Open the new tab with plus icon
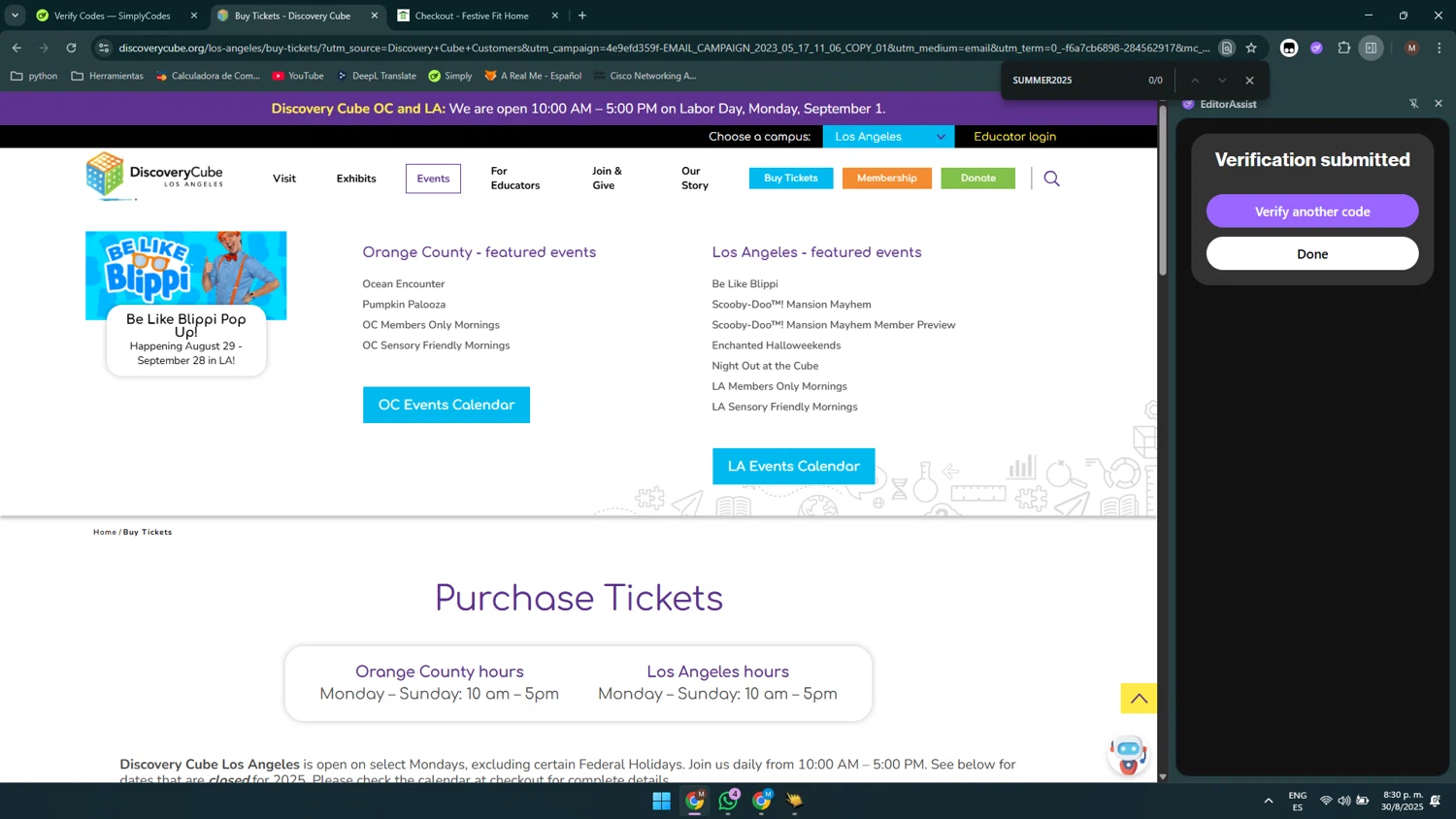 pyautogui.click(x=582, y=16)
